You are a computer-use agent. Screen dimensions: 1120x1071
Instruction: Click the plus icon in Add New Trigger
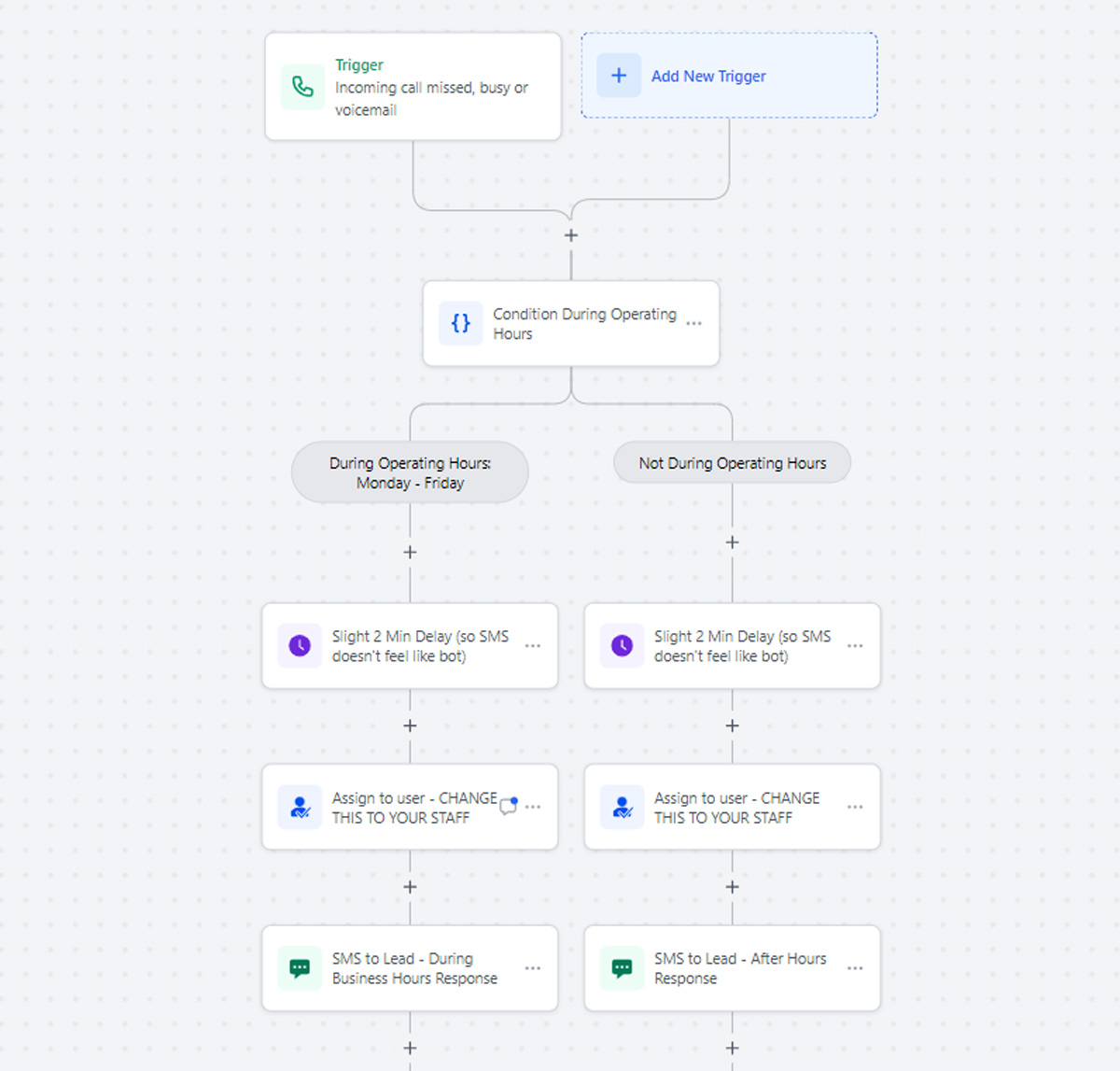pos(619,76)
